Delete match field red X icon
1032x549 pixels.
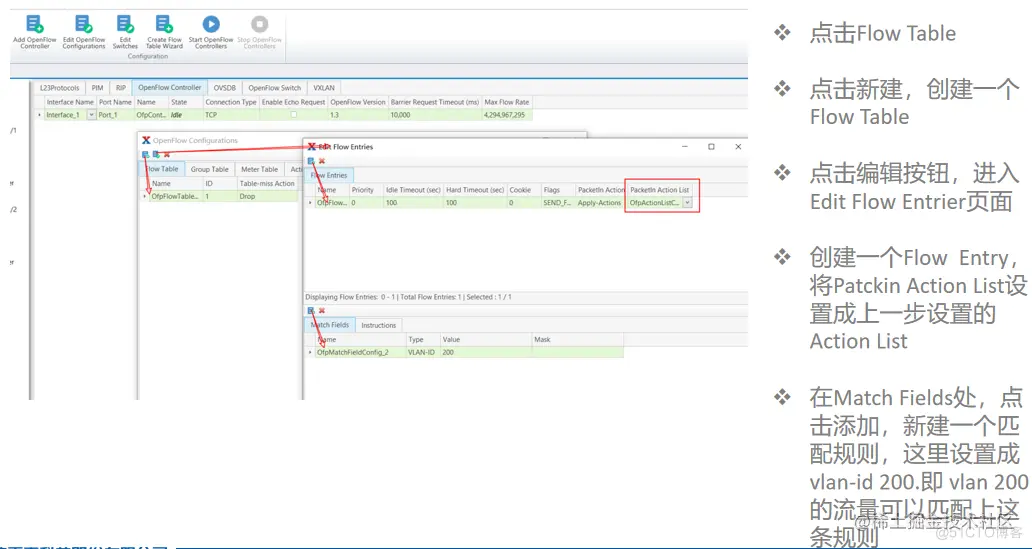pyautogui.click(x=322, y=310)
